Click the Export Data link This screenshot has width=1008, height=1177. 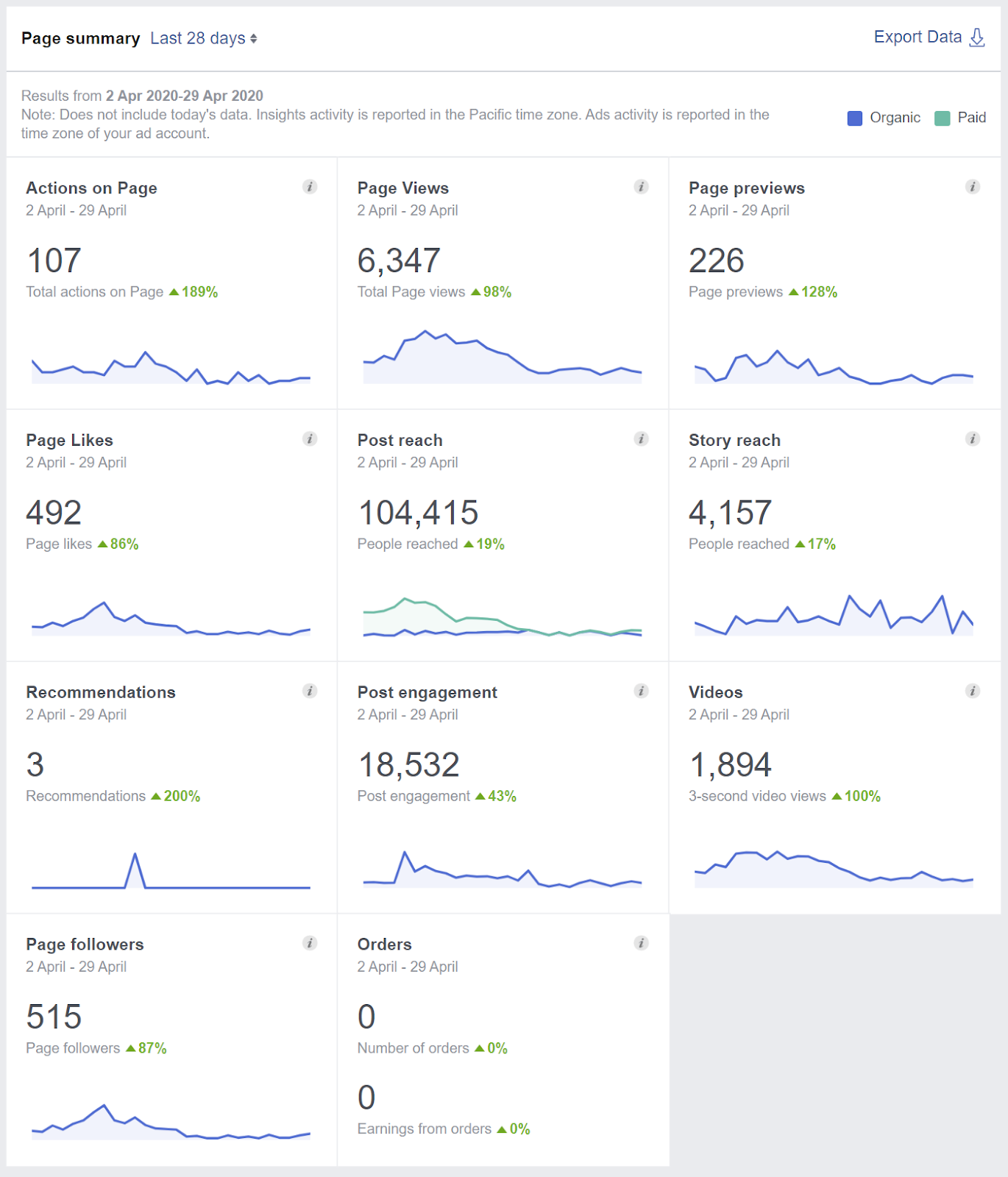coord(918,37)
